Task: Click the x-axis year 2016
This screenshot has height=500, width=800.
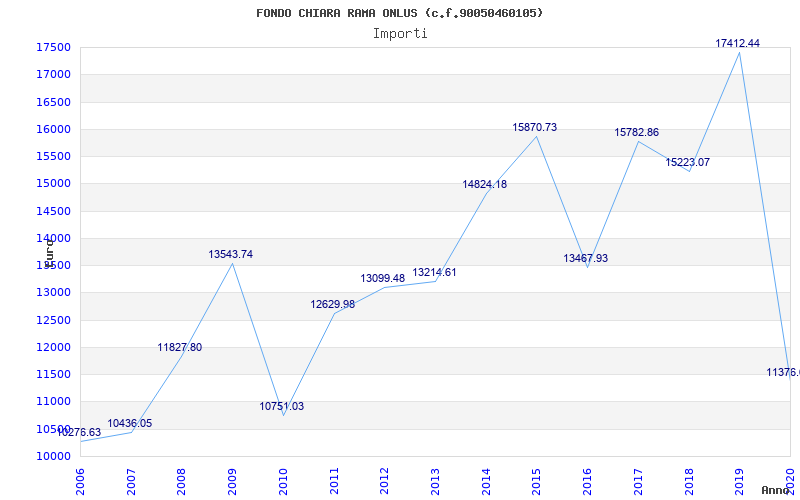Action: click(x=588, y=482)
